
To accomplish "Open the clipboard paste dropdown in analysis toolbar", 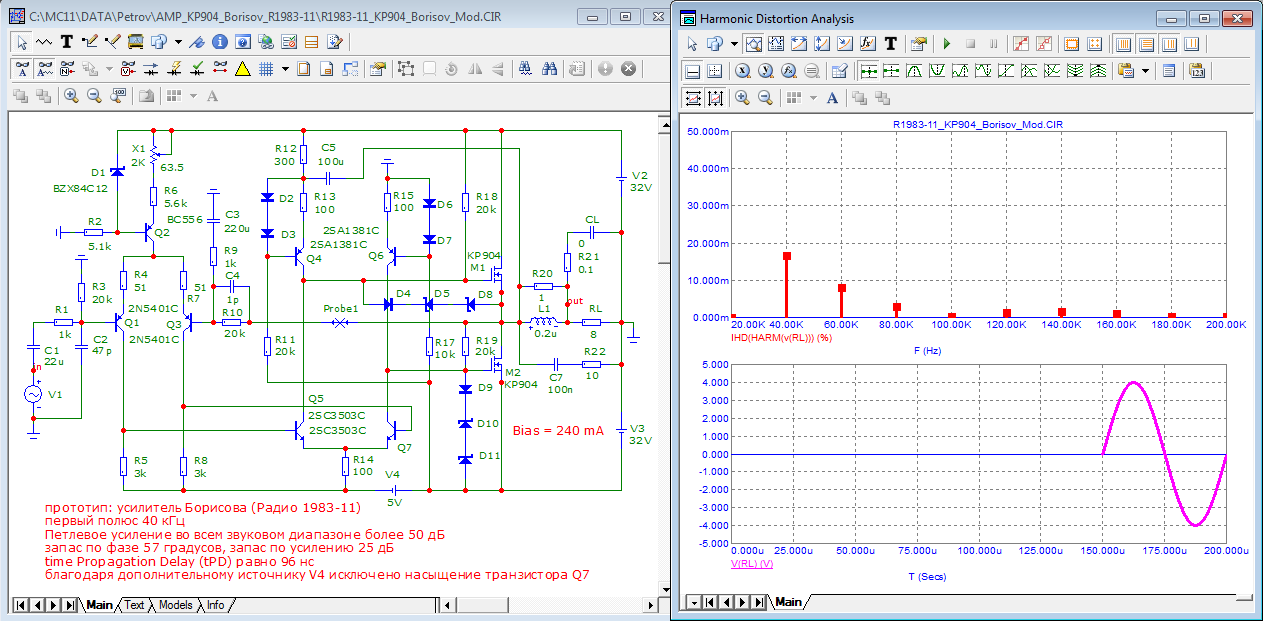I will [1145, 71].
